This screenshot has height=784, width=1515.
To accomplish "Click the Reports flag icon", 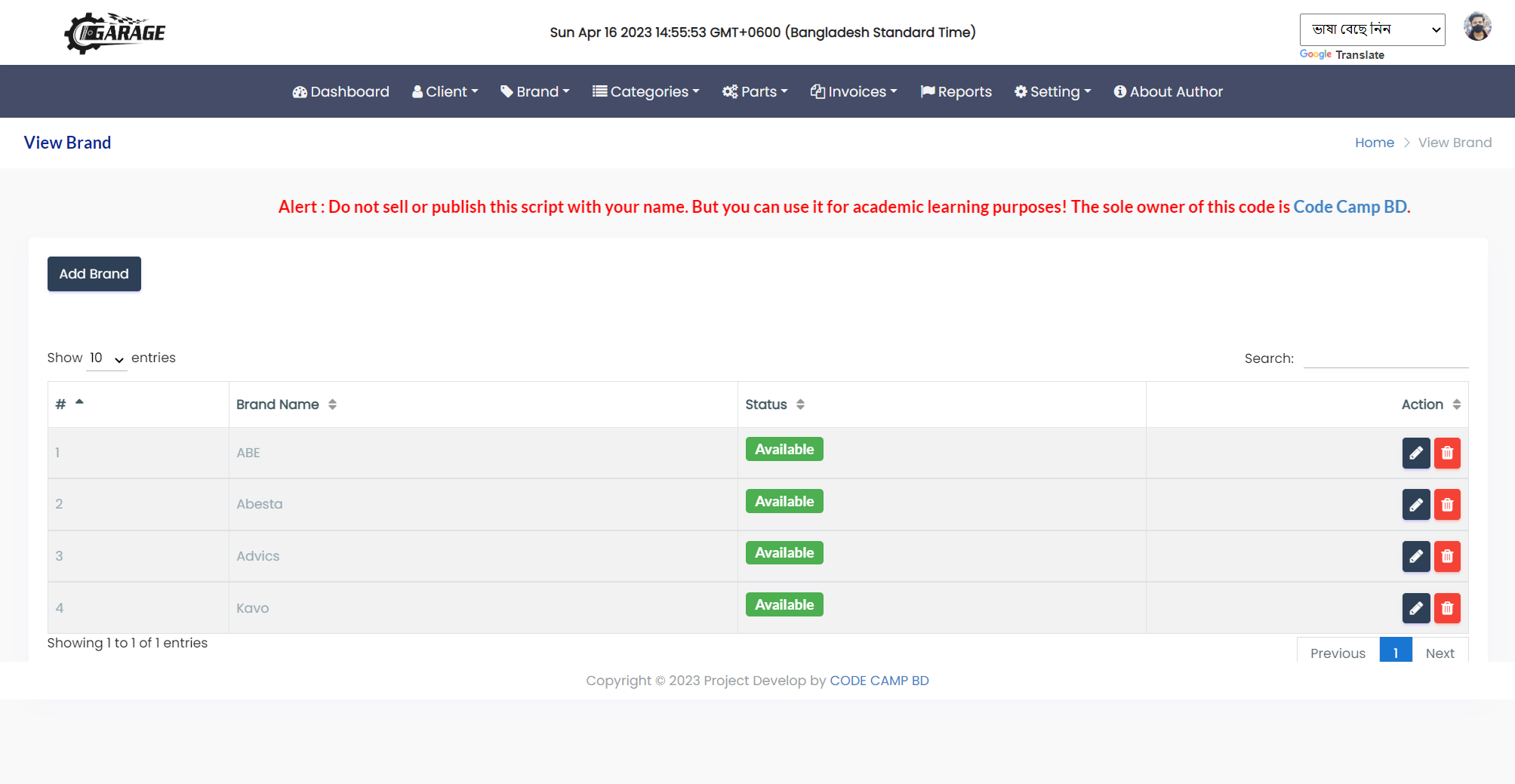I will click(x=928, y=91).
